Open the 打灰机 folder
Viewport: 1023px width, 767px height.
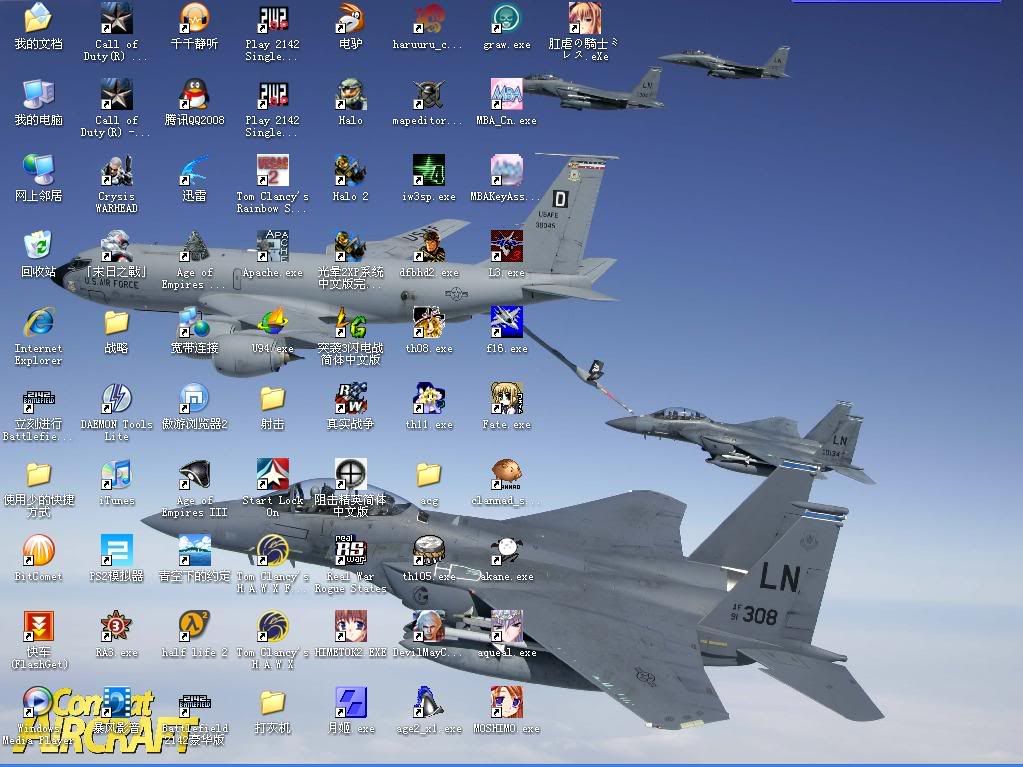point(273,702)
